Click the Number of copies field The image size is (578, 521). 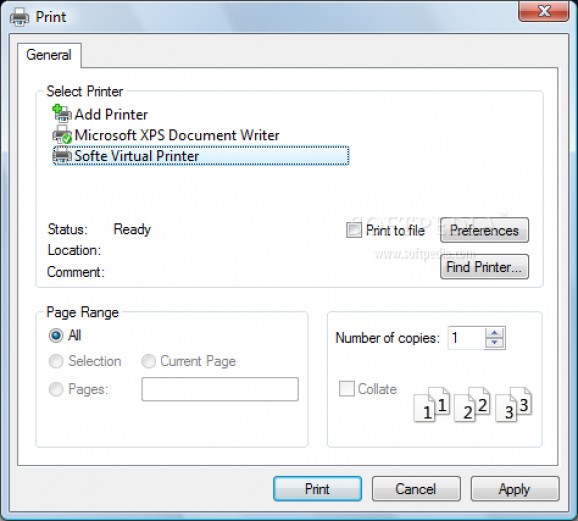[467, 338]
